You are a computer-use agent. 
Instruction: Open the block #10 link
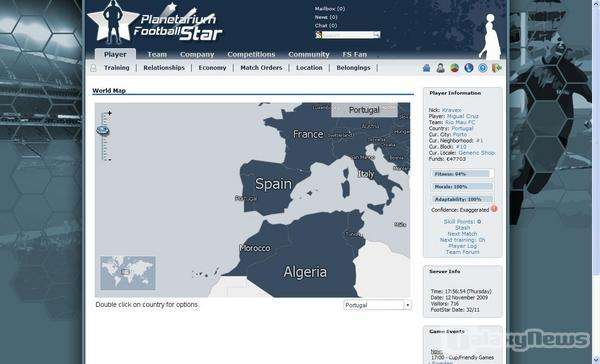point(461,147)
